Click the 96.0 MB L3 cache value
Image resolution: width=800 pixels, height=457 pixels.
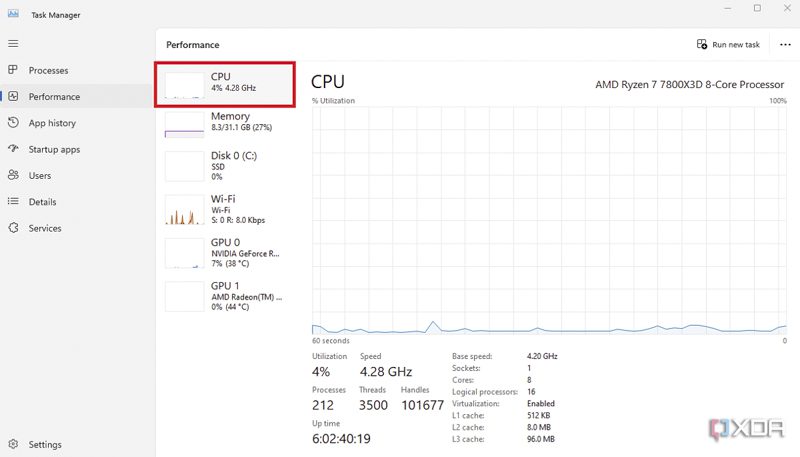pos(540,439)
